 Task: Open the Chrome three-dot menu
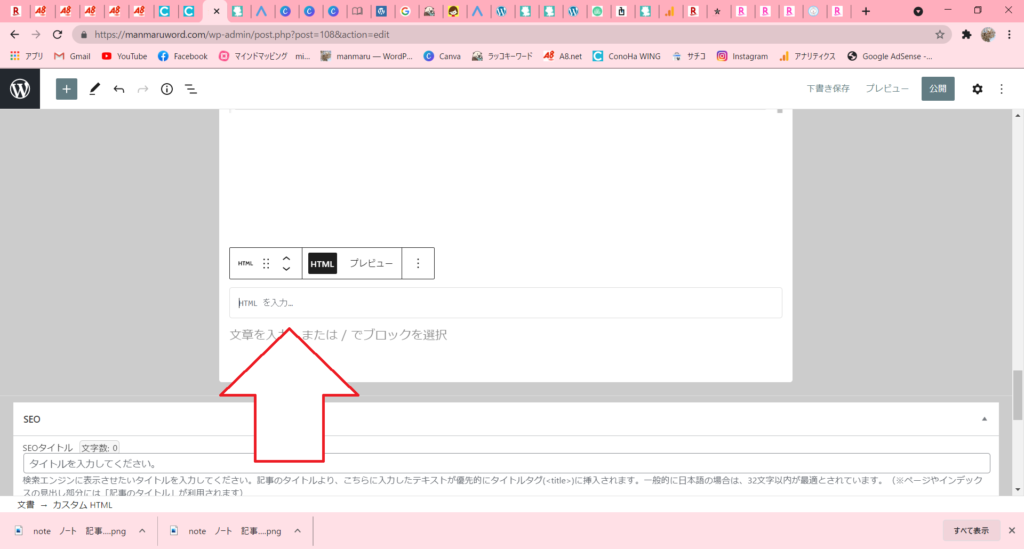pos(1010,35)
